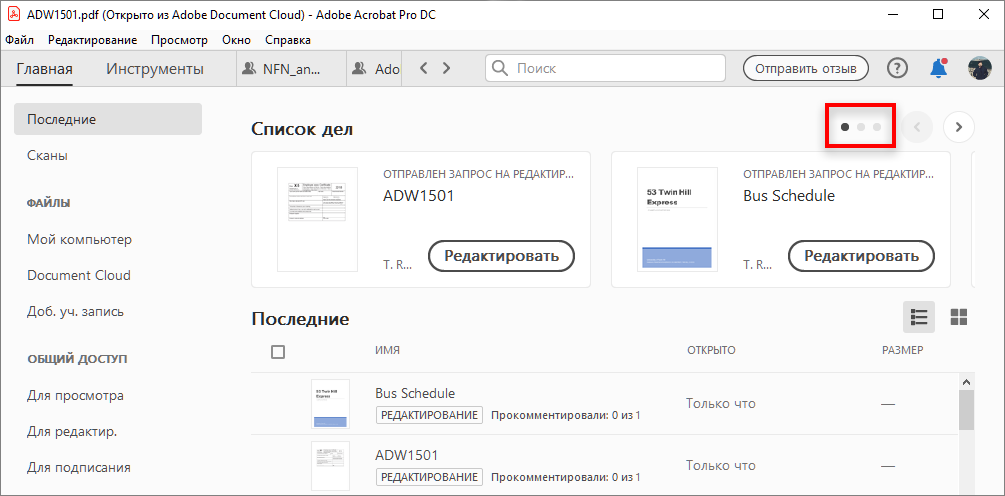Switch recent files to list view
This screenshot has width=1005, height=496.
tap(919, 317)
